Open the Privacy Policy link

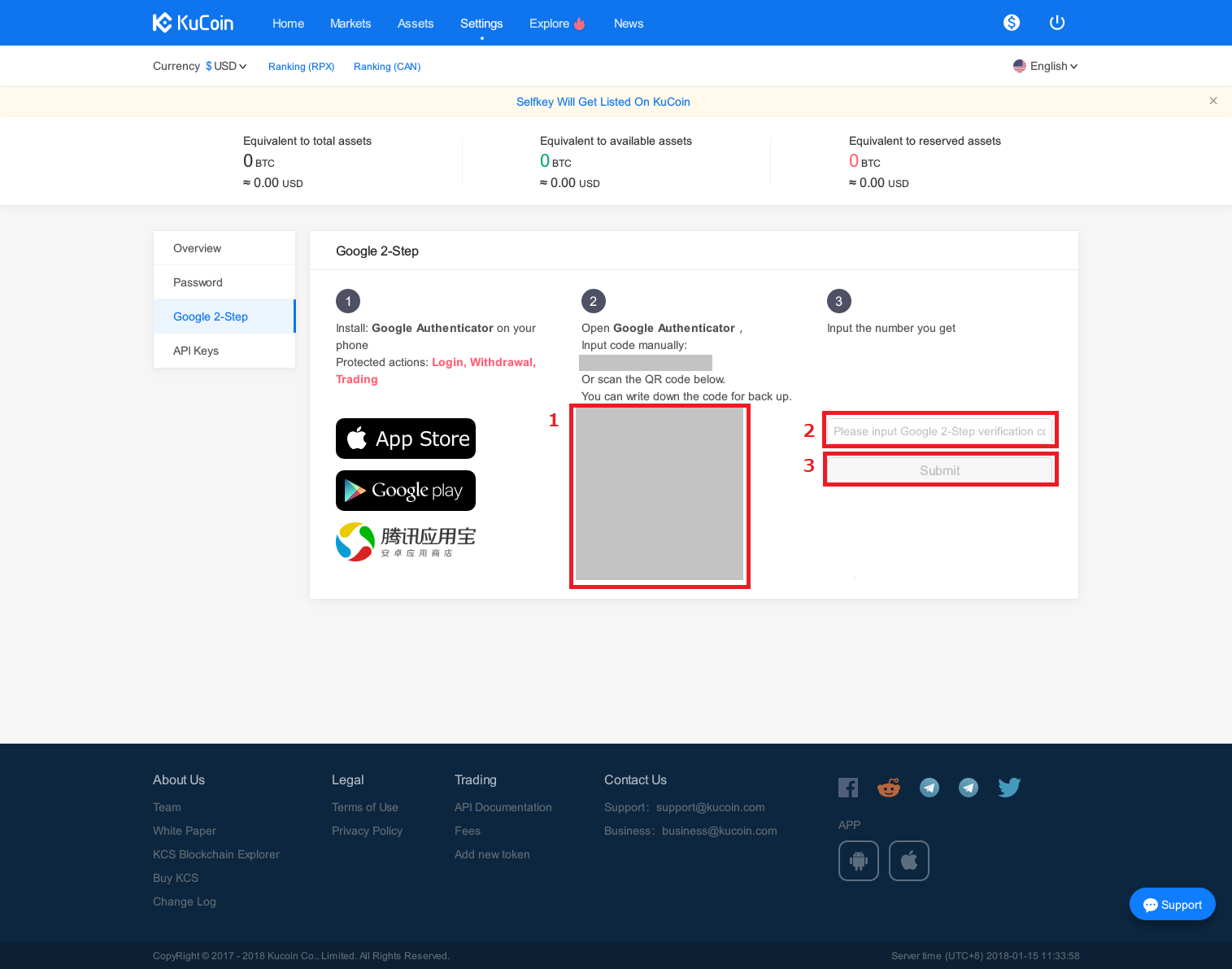(x=367, y=831)
